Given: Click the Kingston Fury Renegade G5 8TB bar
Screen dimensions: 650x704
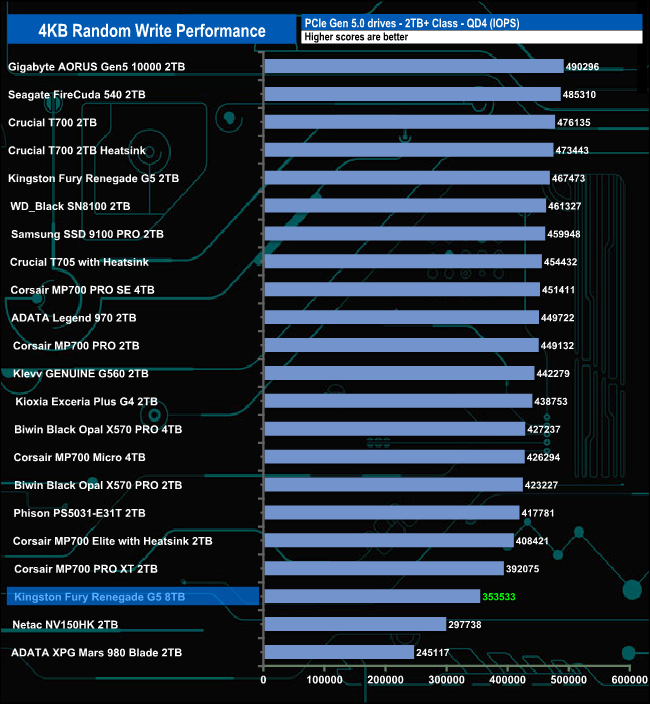Looking at the screenshot, I should click(372, 596).
